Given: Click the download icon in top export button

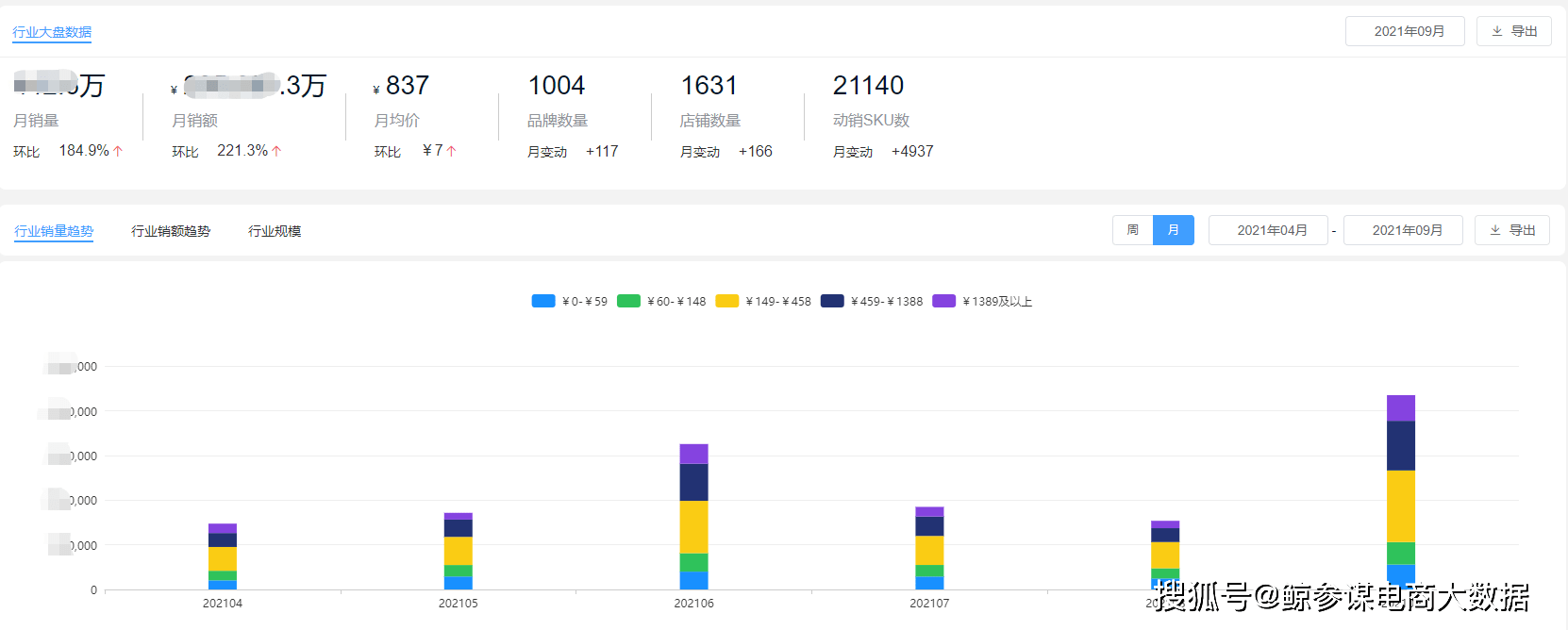Looking at the screenshot, I should [x=1496, y=31].
